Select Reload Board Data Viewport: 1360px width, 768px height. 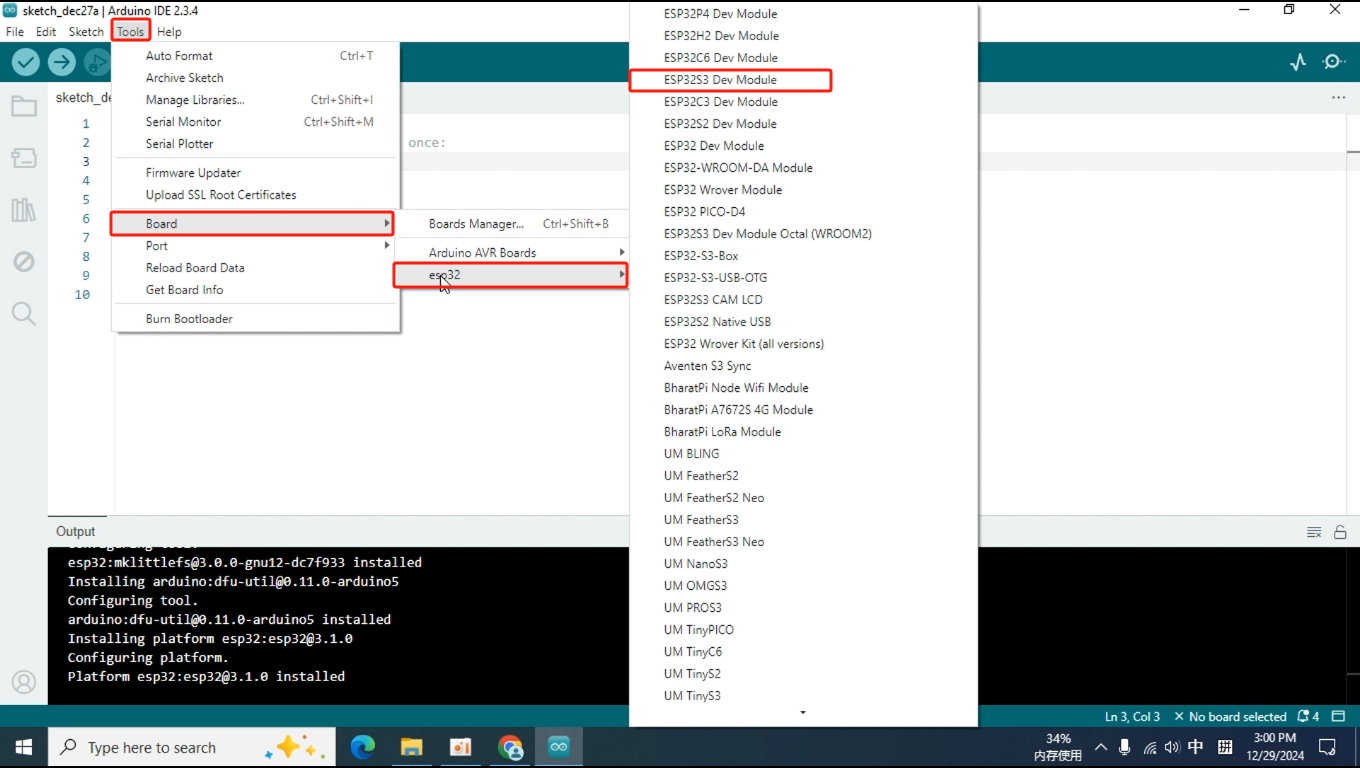point(255,268)
